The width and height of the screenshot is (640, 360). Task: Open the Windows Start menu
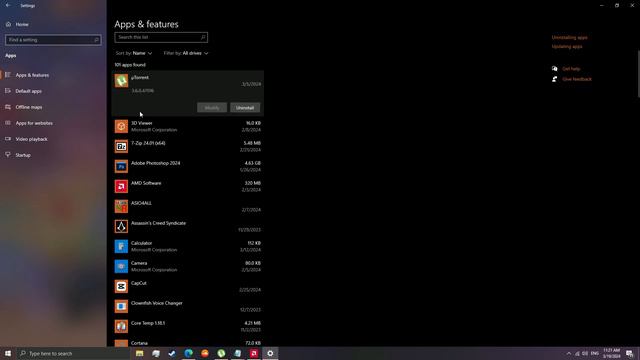pos(8,353)
